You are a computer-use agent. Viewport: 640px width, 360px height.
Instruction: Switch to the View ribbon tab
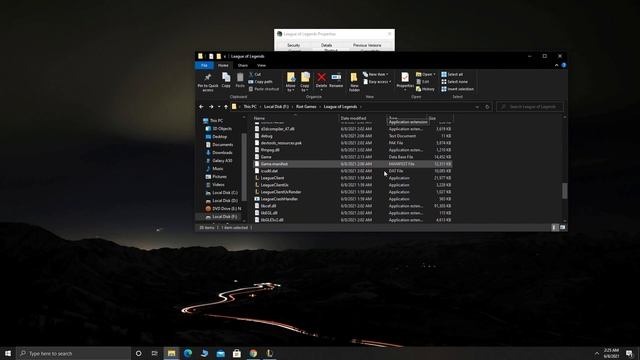261,65
